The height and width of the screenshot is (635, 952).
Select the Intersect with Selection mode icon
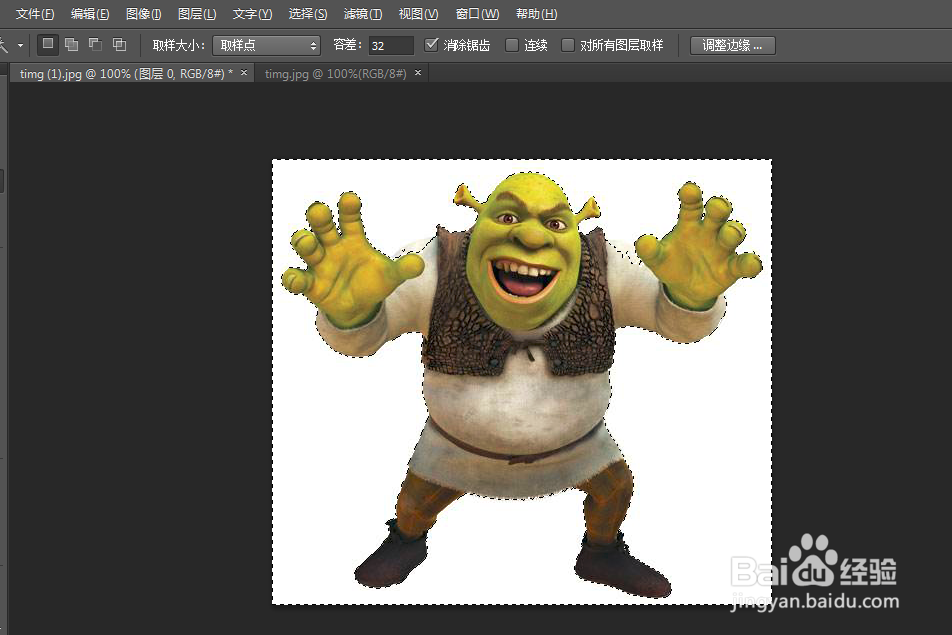coord(120,44)
